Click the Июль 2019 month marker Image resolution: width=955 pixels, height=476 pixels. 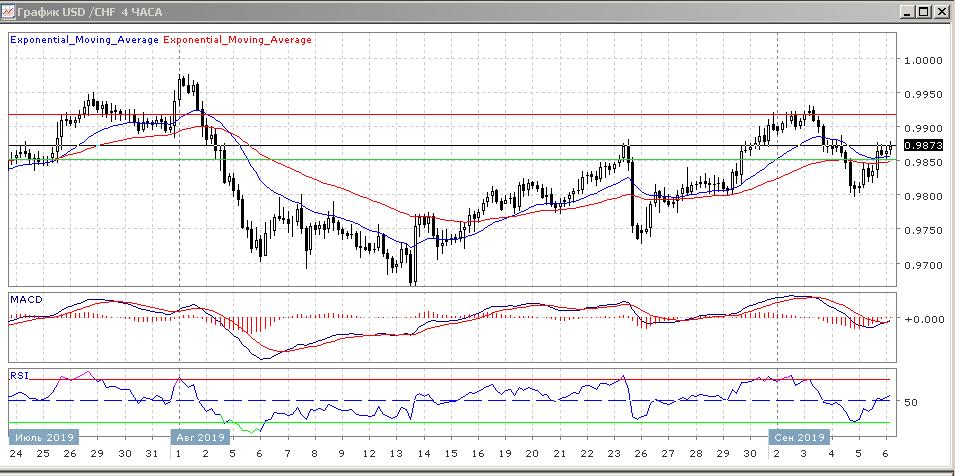[41, 437]
